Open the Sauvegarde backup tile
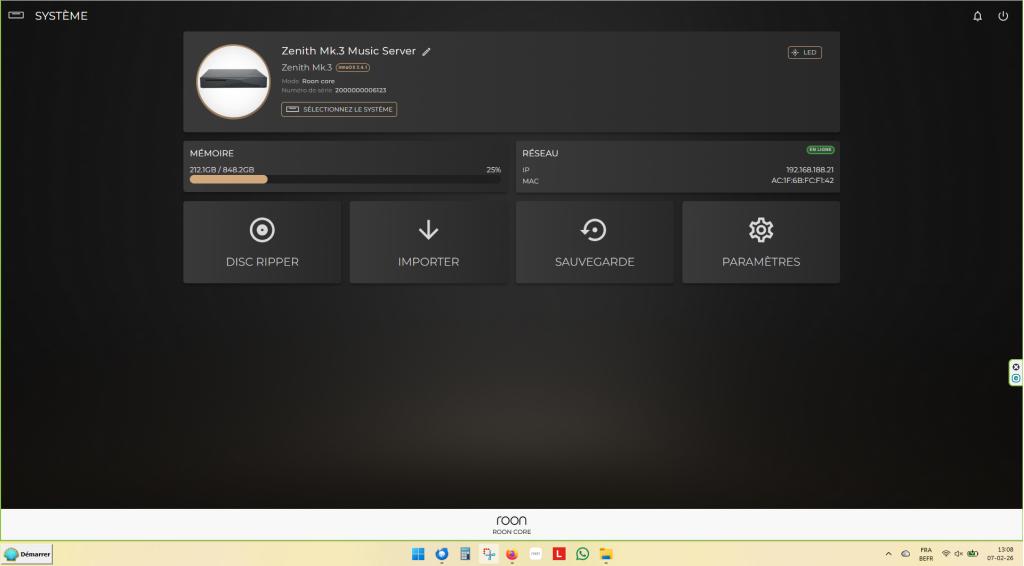The height and width of the screenshot is (566, 1024). click(594, 242)
